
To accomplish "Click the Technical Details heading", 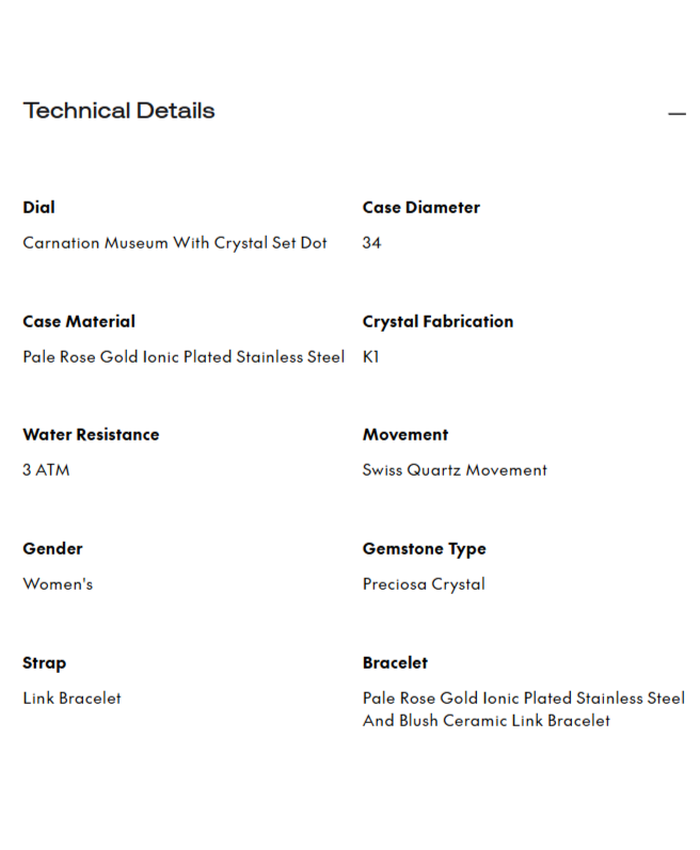I will (119, 111).
